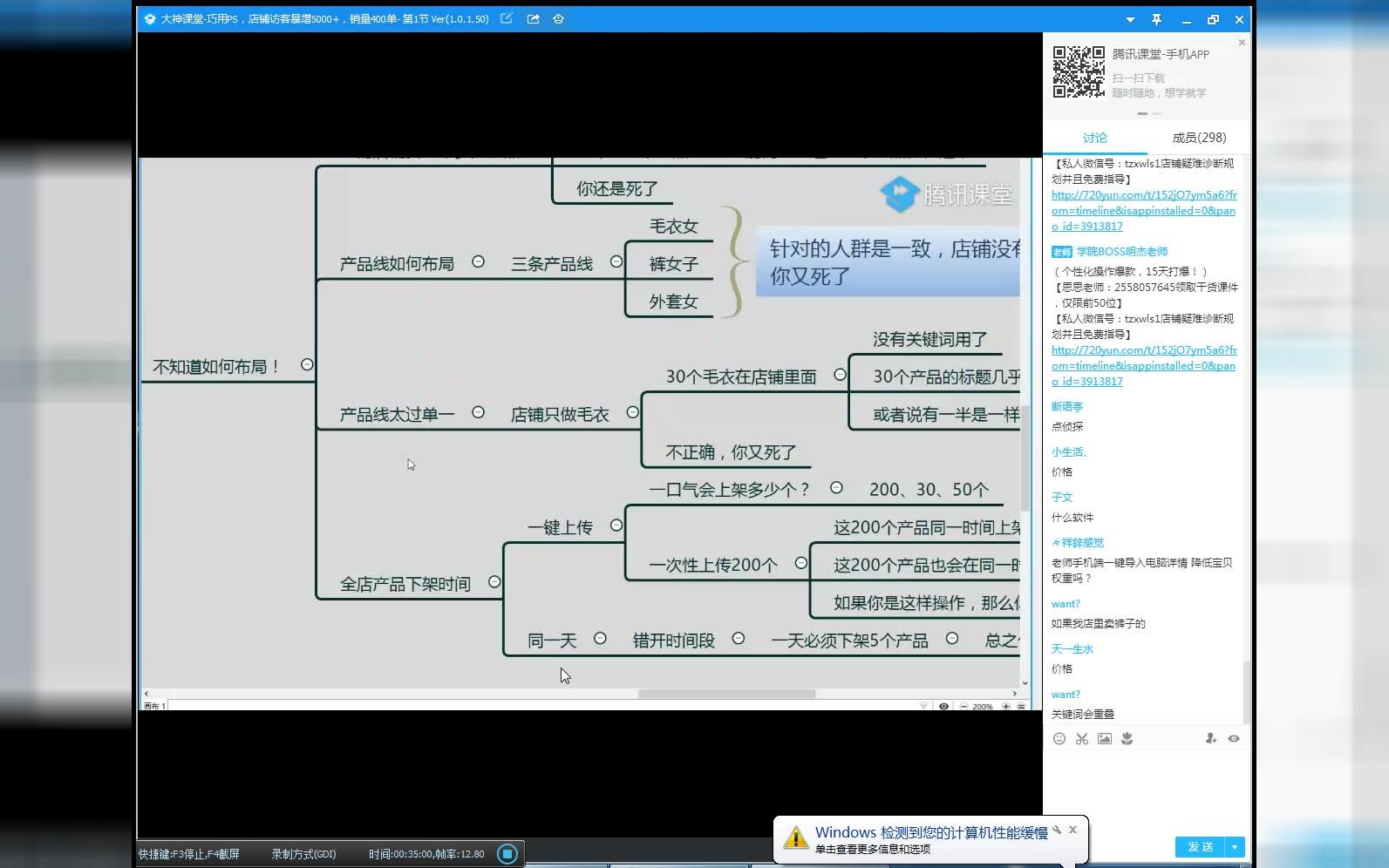Viewport: 1389px width, 868px height.
Task: Click the filter funnel icon in mind map status bar
Action: tap(923, 706)
